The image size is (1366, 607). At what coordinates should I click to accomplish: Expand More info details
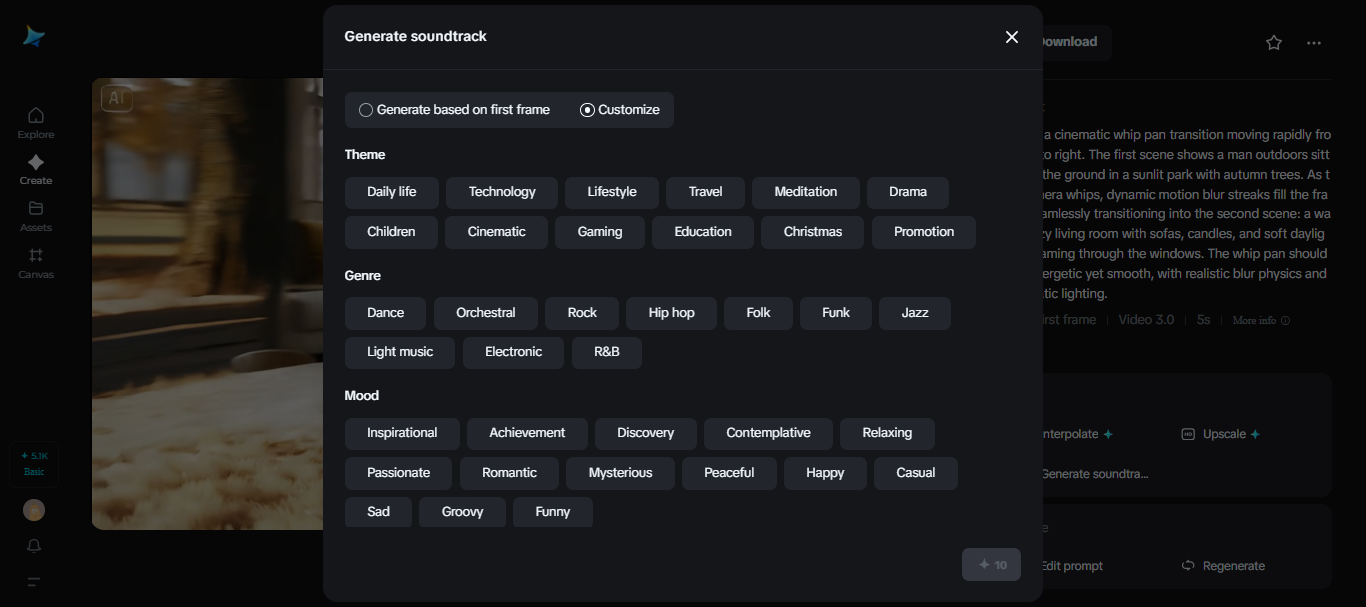1260,320
